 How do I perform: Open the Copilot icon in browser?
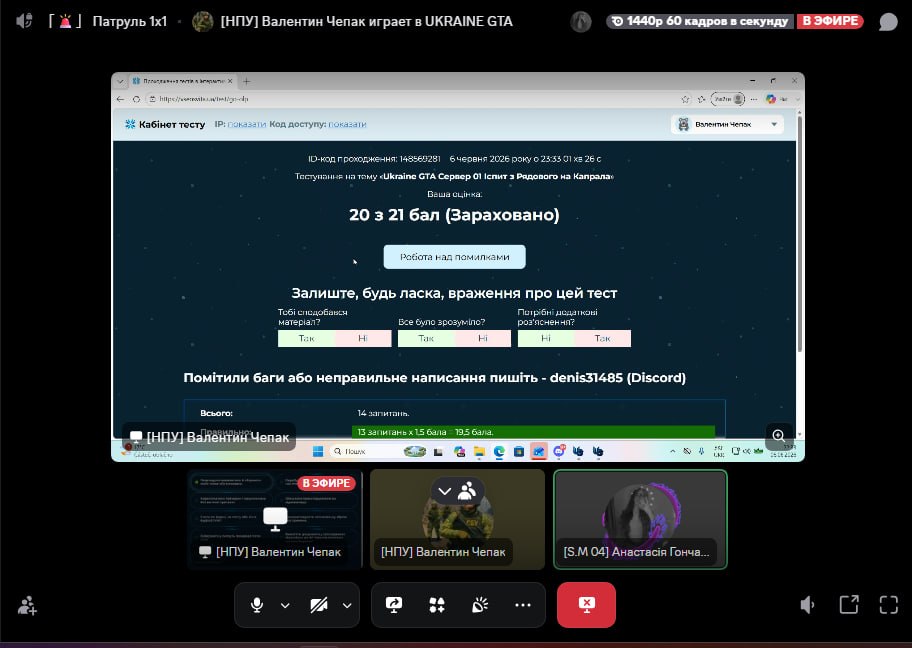coord(771,99)
